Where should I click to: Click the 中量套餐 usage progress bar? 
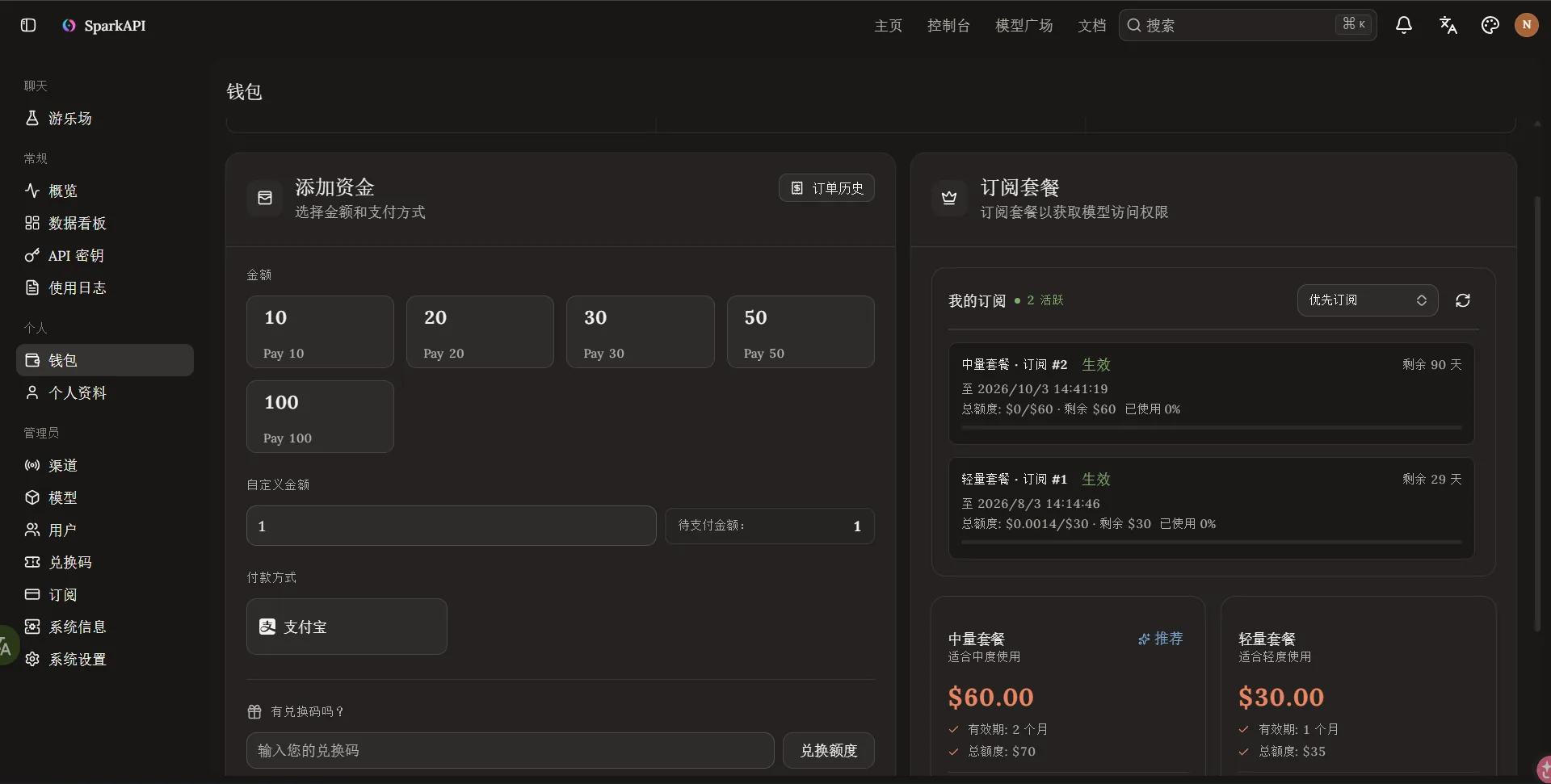coord(1211,427)
